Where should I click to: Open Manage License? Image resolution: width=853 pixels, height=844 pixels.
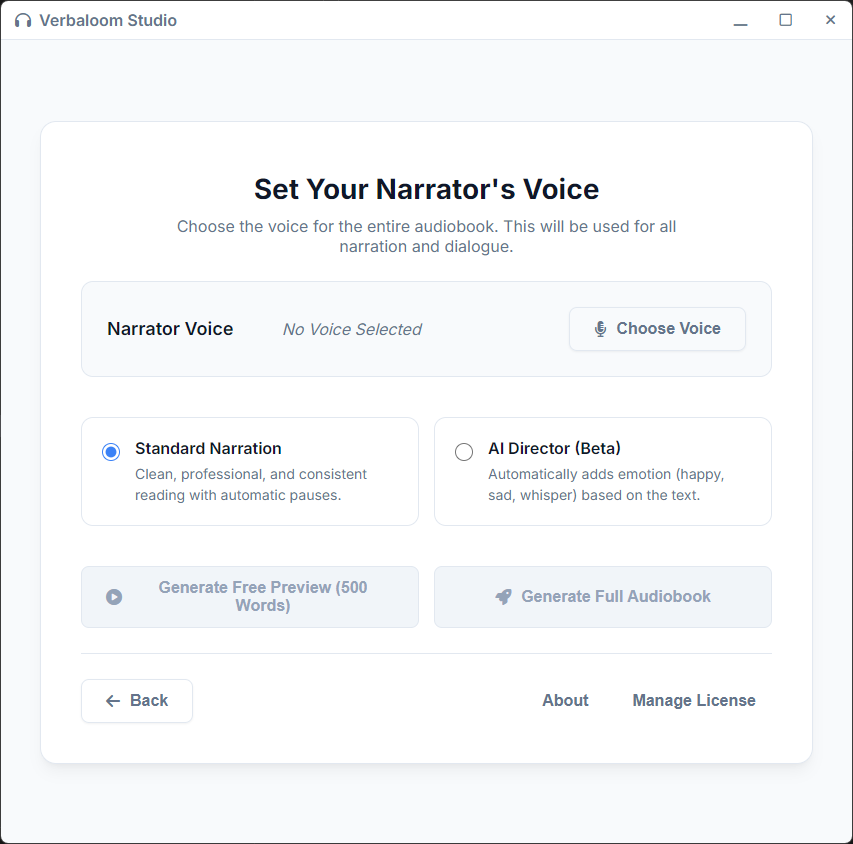pyautogui.click(x=694, y=700)
